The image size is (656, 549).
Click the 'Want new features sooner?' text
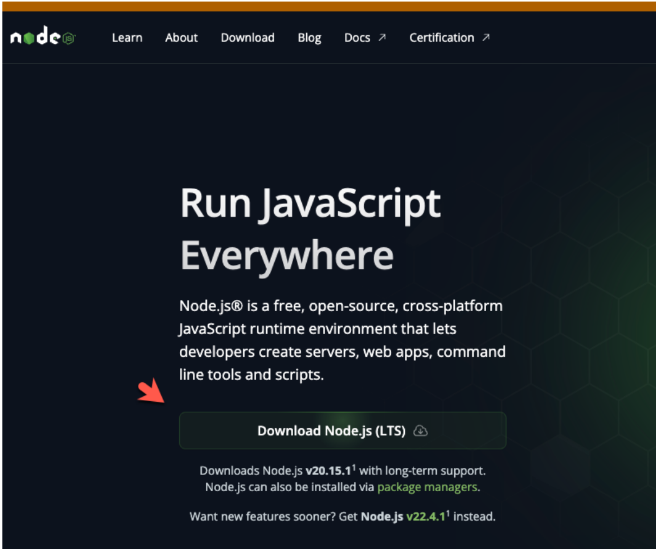262,516
